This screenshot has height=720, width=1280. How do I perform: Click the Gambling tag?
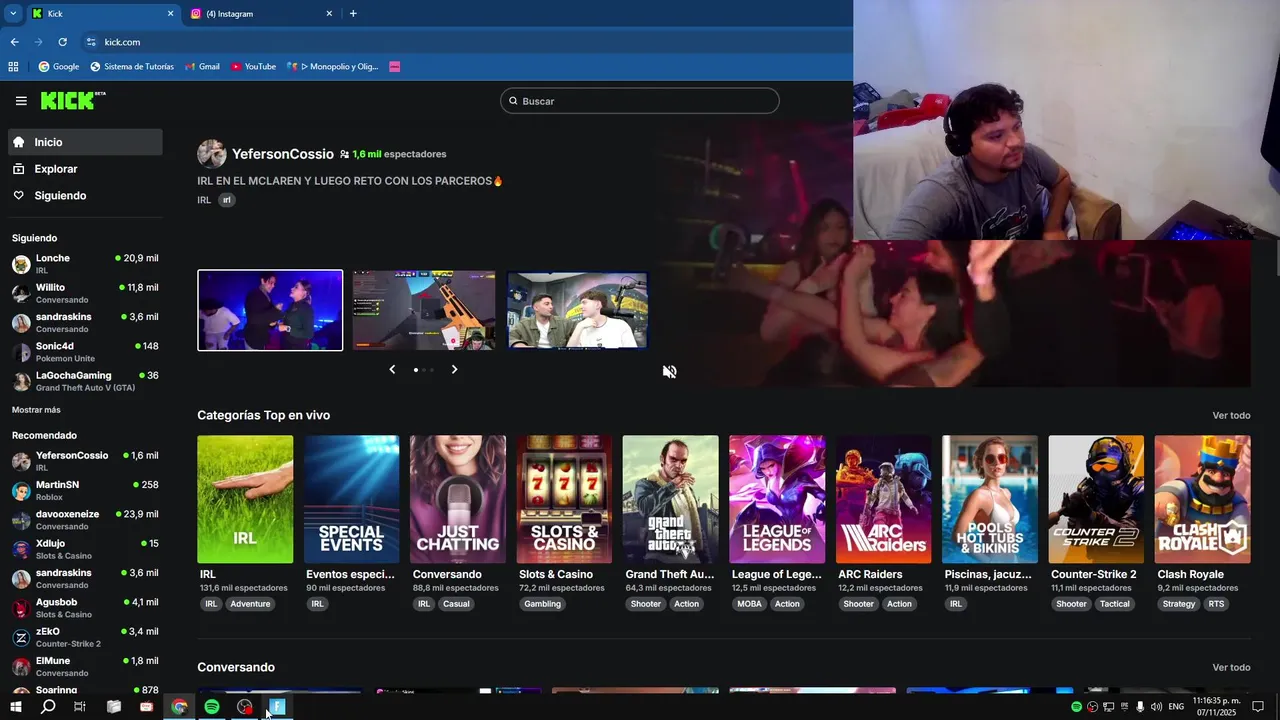click(543, 604)
